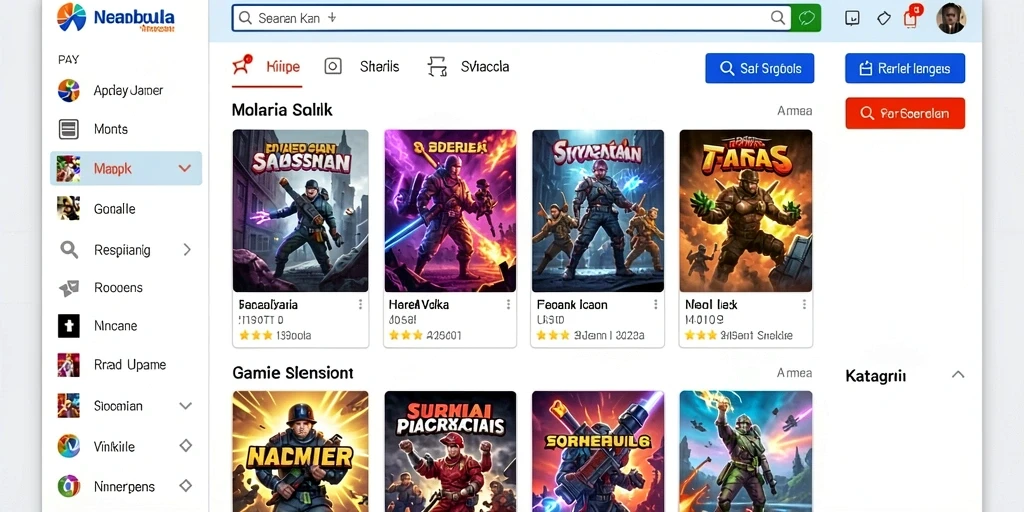Expand the Respiianig submenu arrow
Image resolution: width=1024 pixels, height=512 pixels.
coord(187,249)
